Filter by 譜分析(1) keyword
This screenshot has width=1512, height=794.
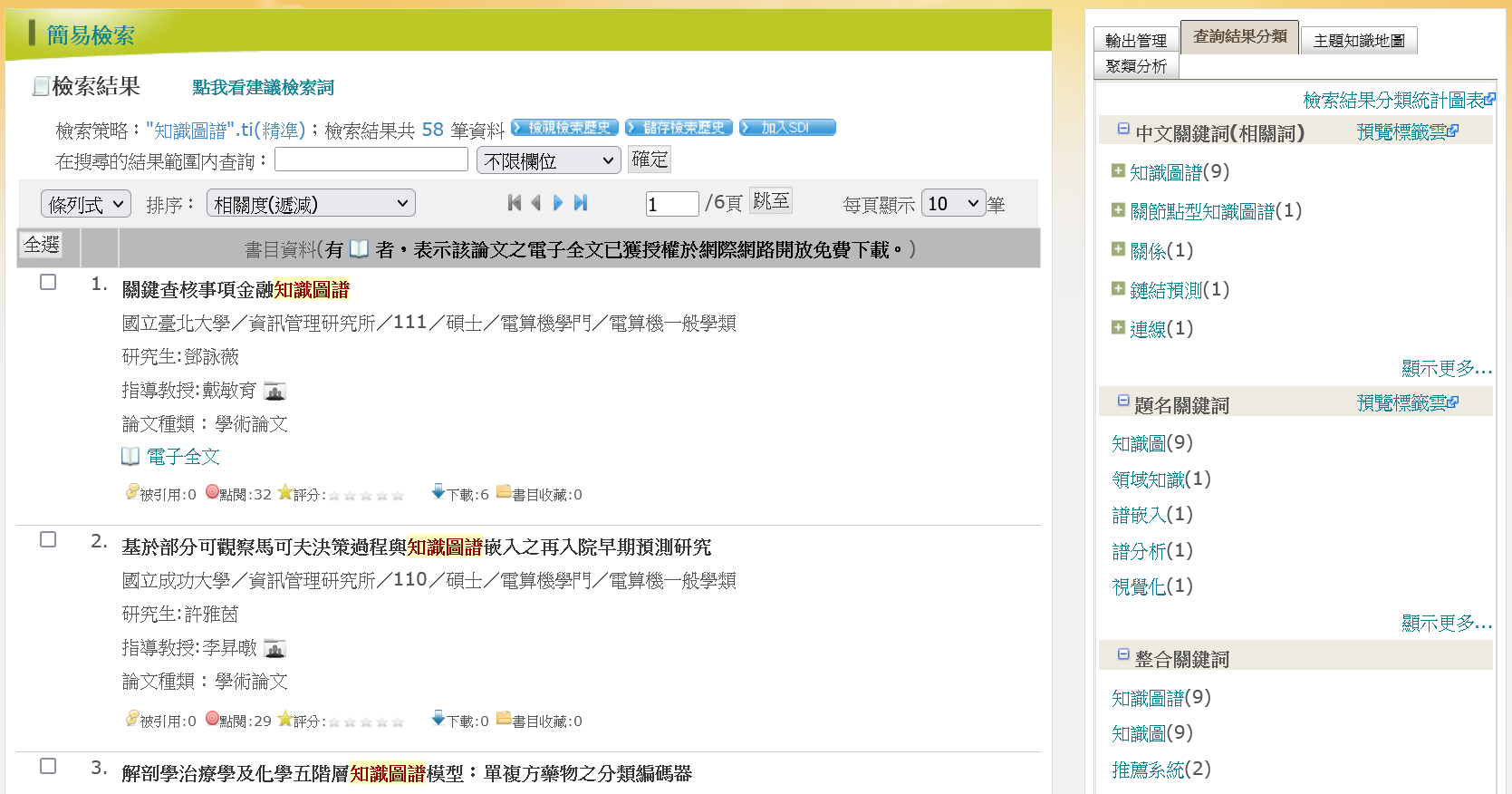pyautogui.click(x=1152, y=550)
